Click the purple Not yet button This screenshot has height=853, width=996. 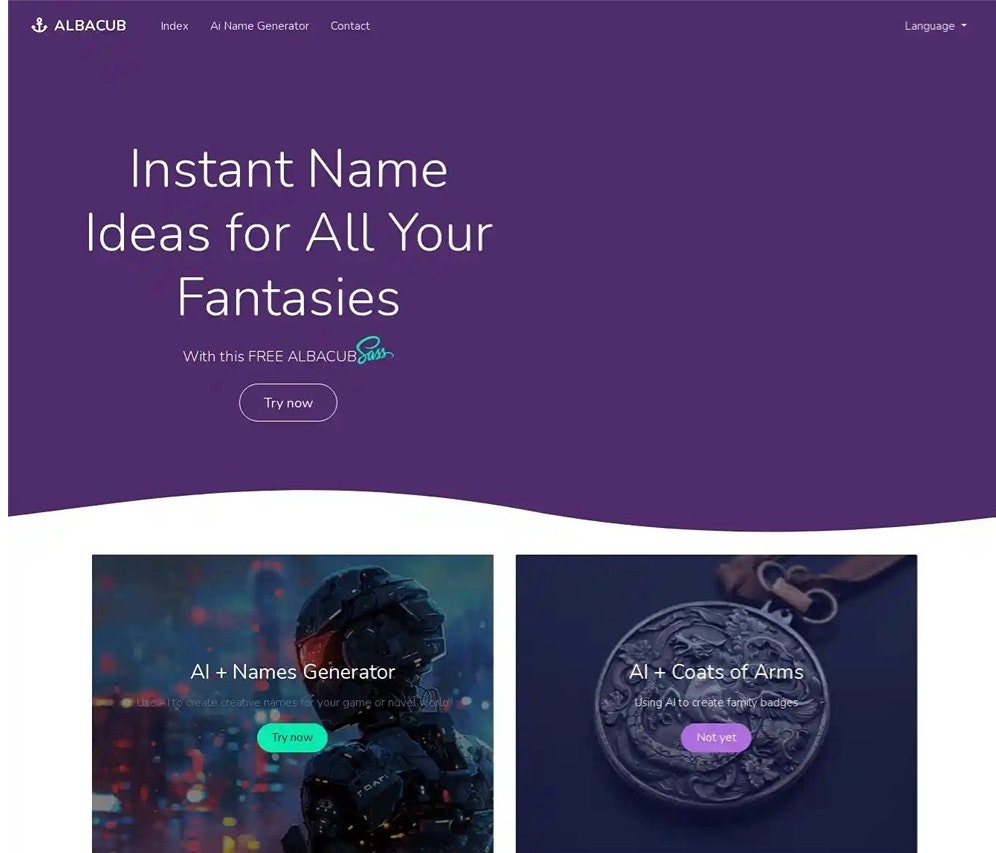(716, 737)
